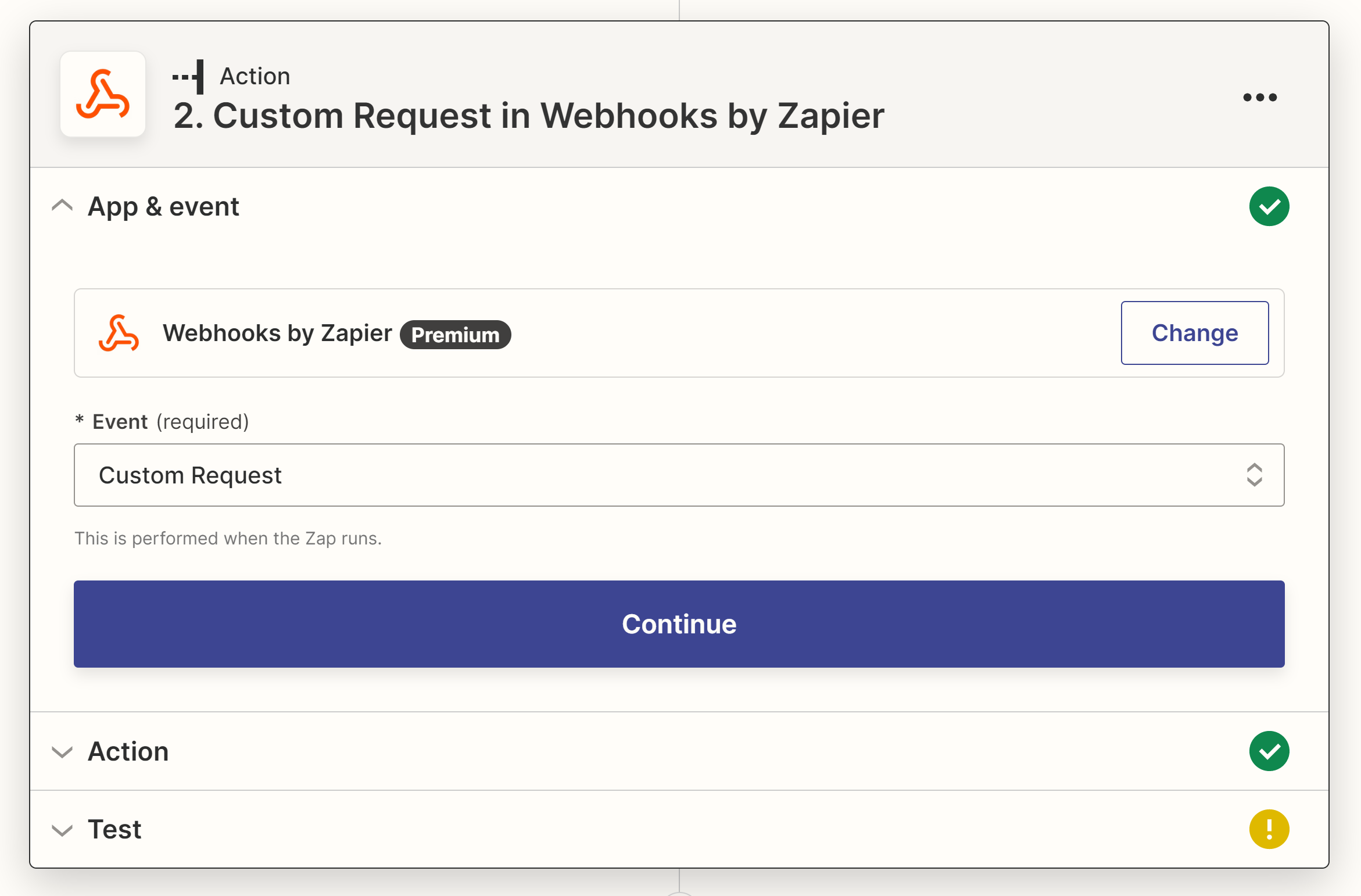This screenshot has width=1361, height=896.
Task: Expand the Test section chevron
Action: pos(62,830)
